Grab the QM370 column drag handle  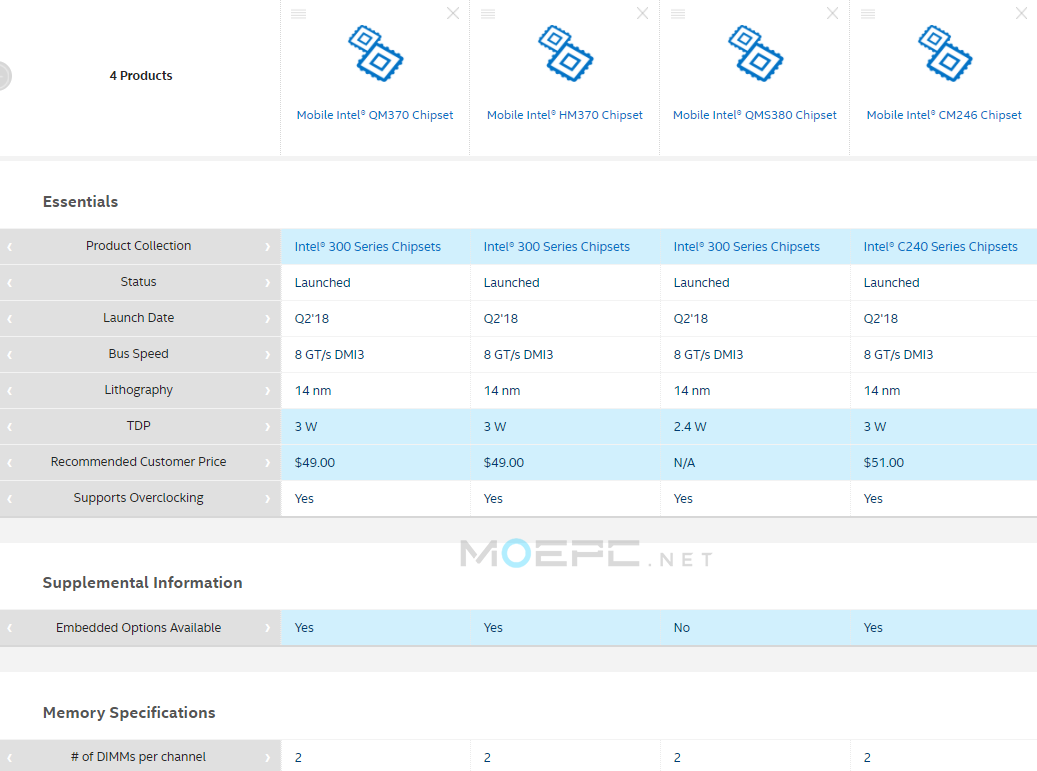[x=298, y=14]
